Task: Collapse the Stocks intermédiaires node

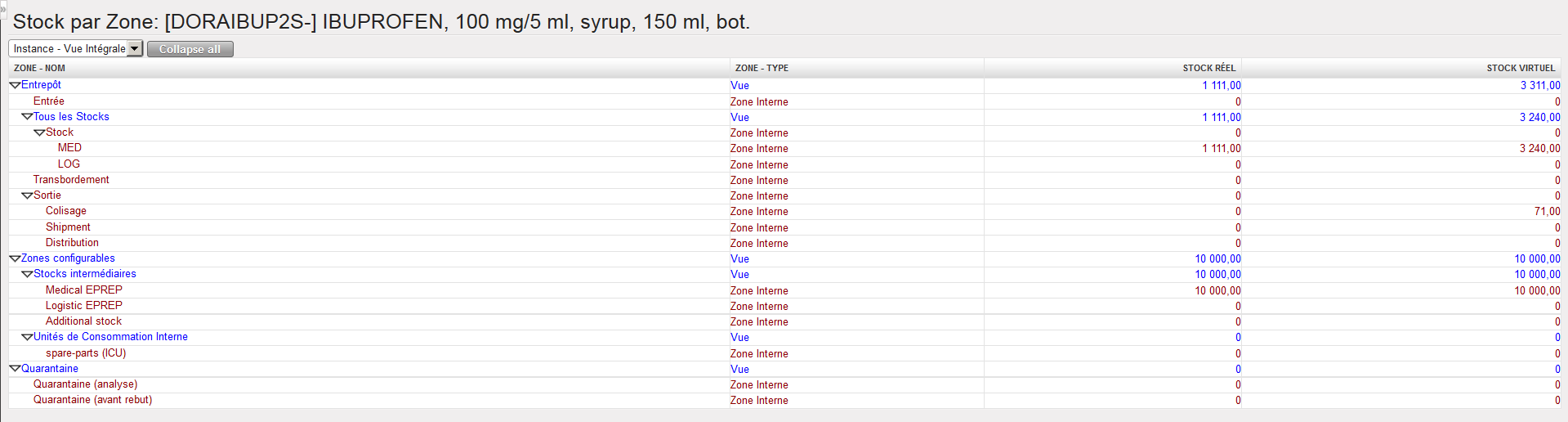Action: click(x=27, y=274)
